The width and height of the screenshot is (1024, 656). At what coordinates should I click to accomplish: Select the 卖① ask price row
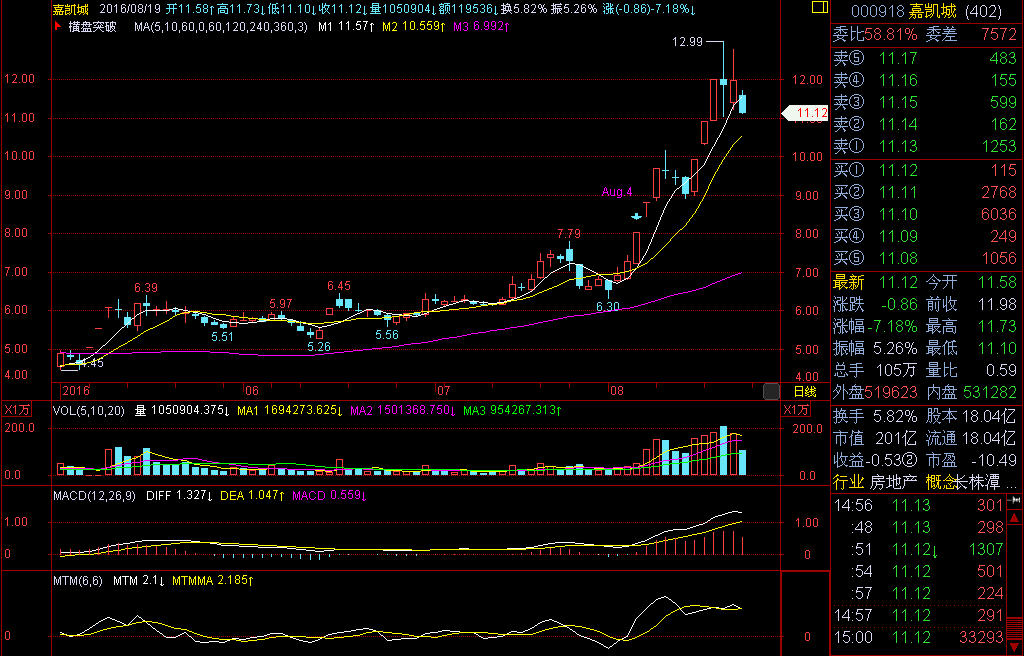[x=925, y=147]
